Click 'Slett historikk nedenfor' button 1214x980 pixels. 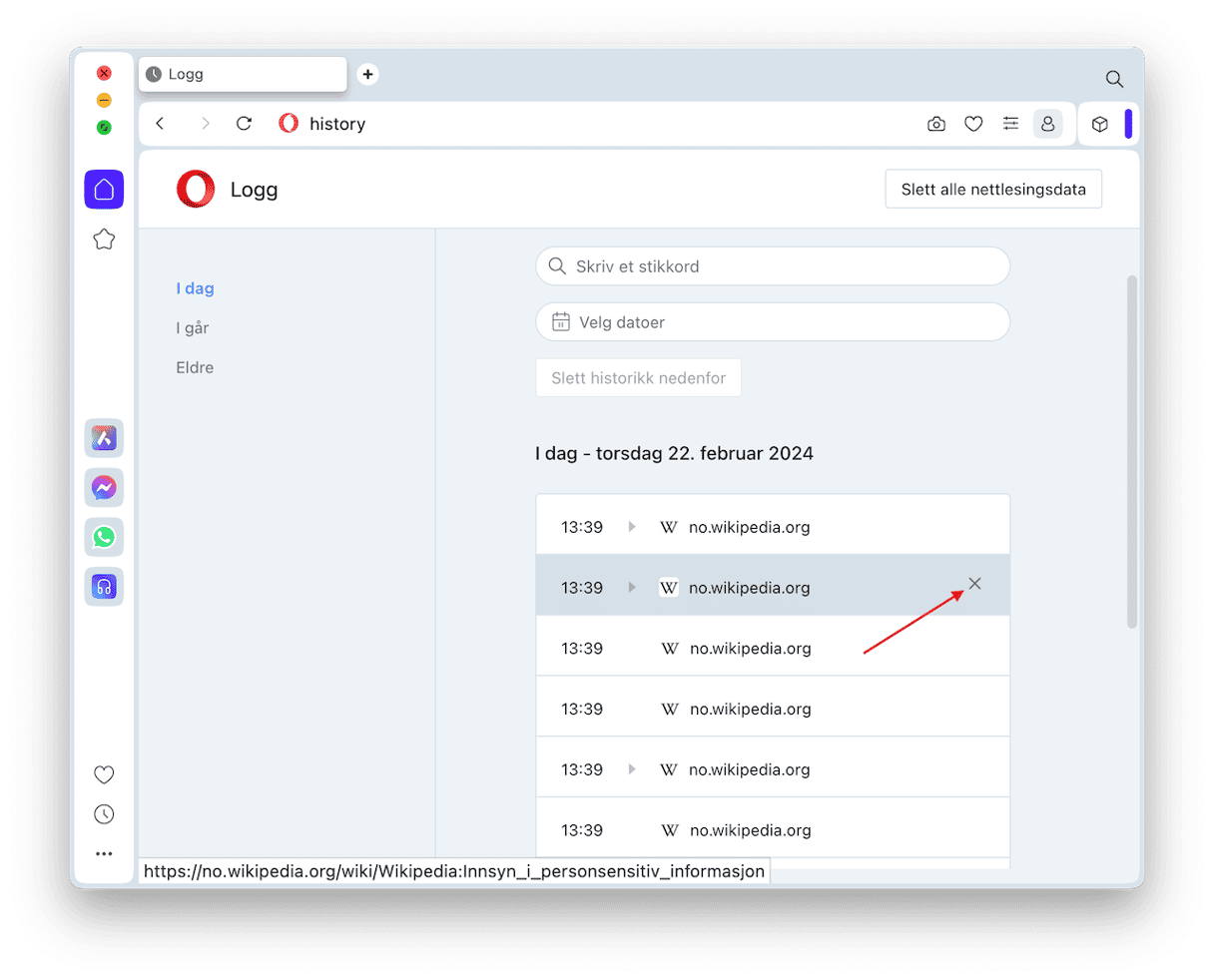tap(638, 378)
